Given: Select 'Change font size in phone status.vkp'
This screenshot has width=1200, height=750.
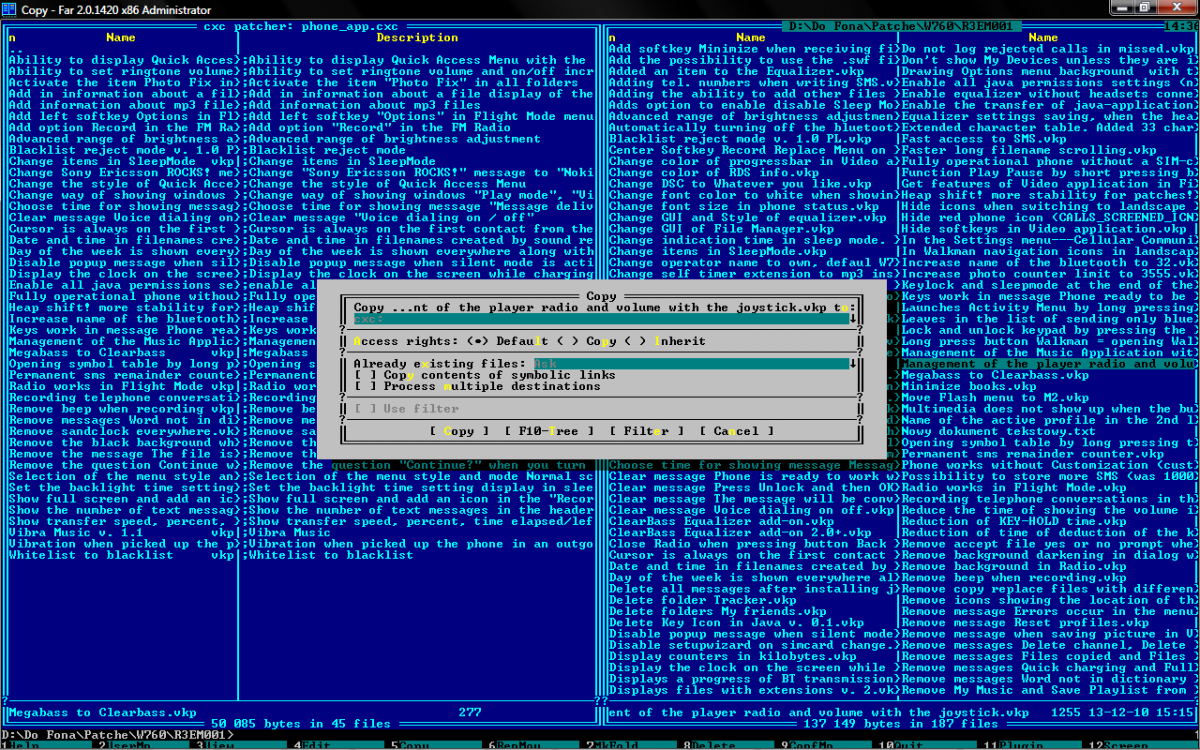Looking at the screenshot, I should tap(752, 207).
